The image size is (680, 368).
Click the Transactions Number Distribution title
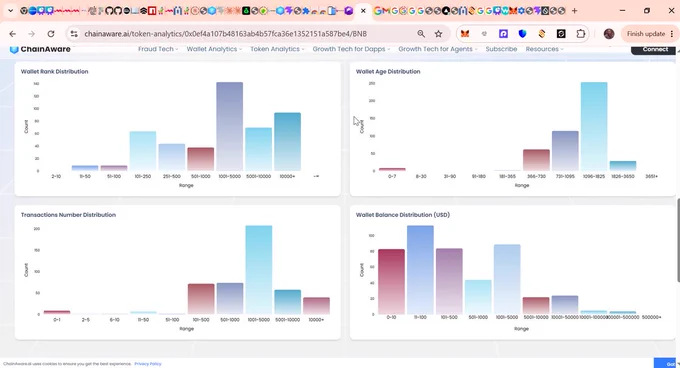pyautogui.click(x=68, y=215)
